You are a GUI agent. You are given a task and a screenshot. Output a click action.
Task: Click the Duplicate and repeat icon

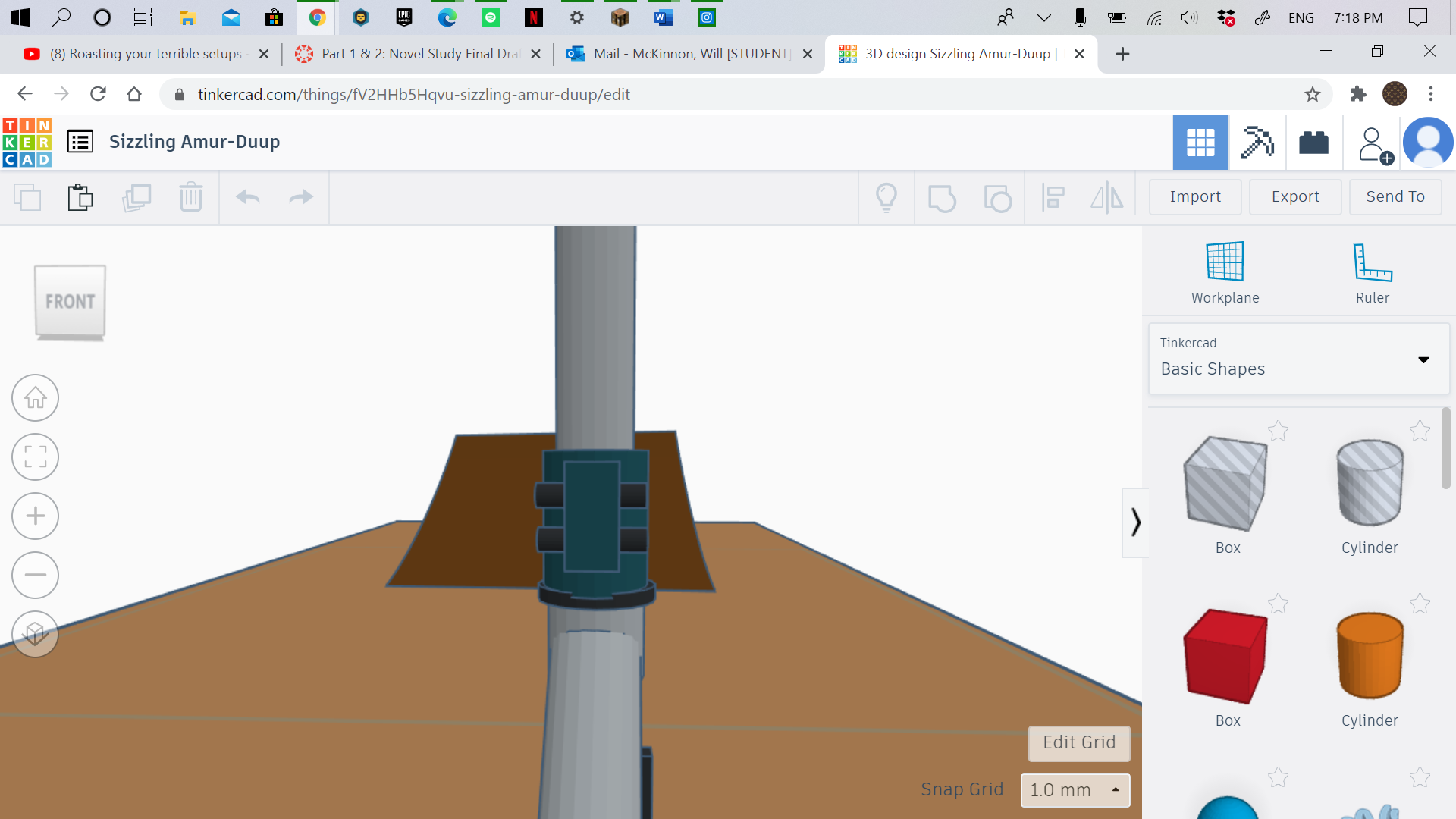tap(136, 197)
